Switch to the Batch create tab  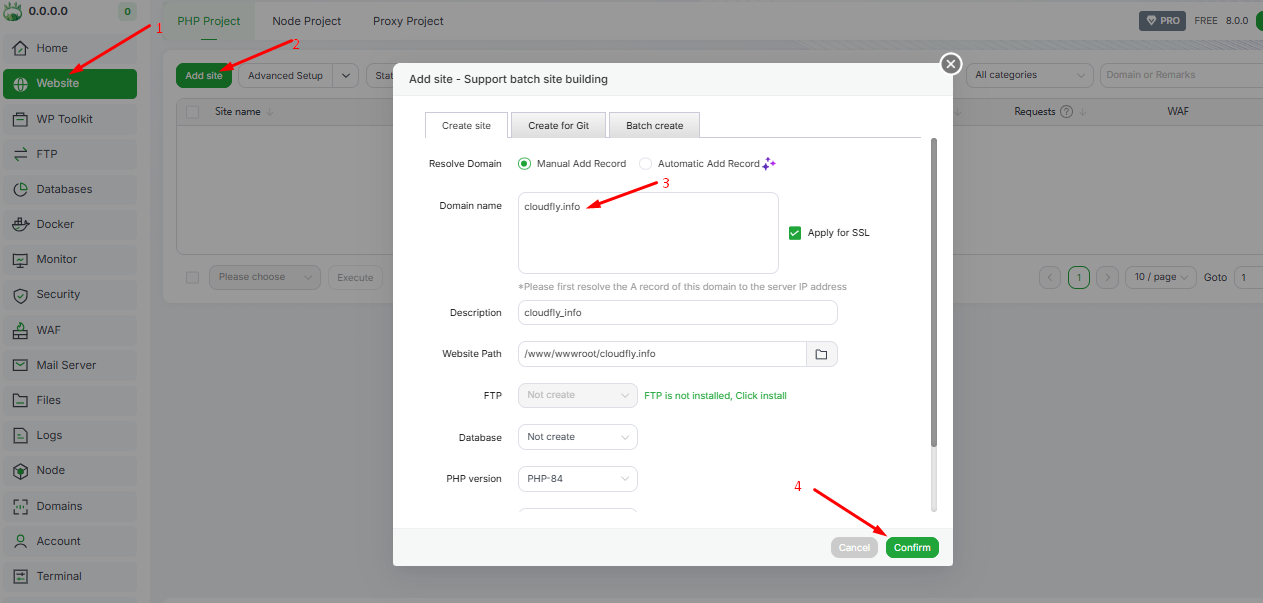[654, 126]
